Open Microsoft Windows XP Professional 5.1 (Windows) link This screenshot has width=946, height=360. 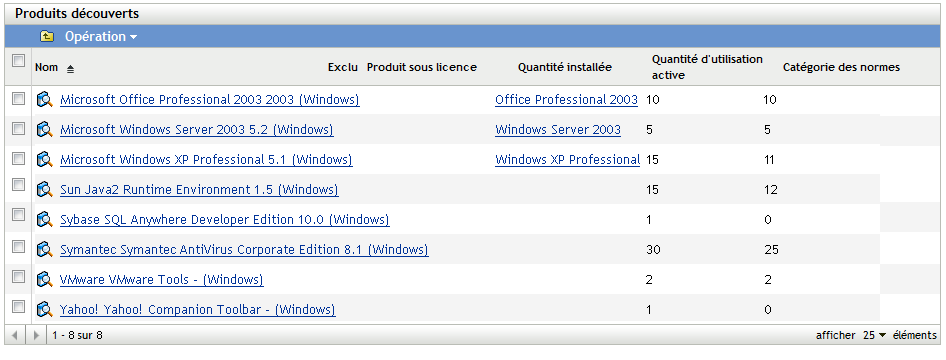206,160
